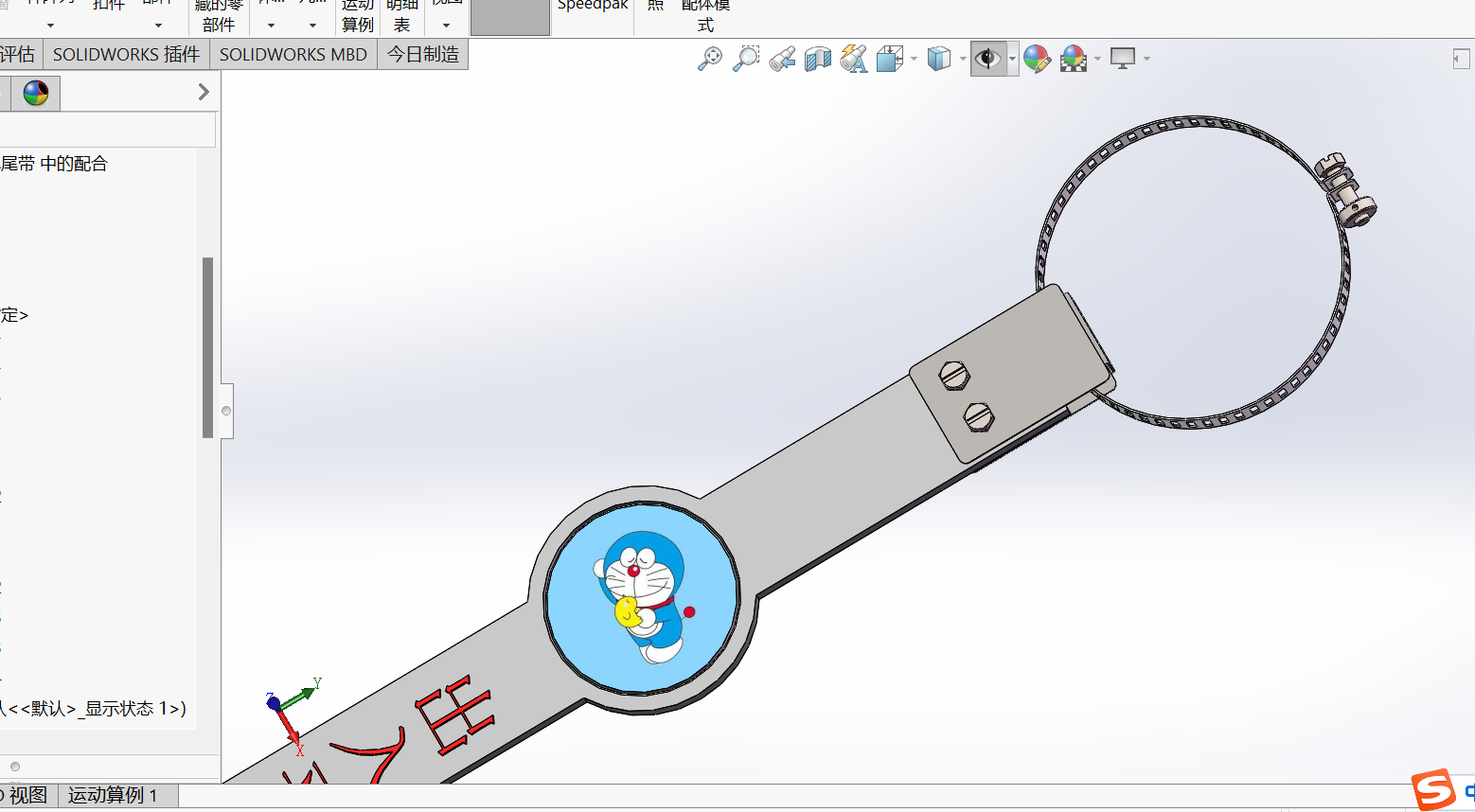1475x812 pixels.
Task: Select the Zoom to Area tool
Action: 746,59
